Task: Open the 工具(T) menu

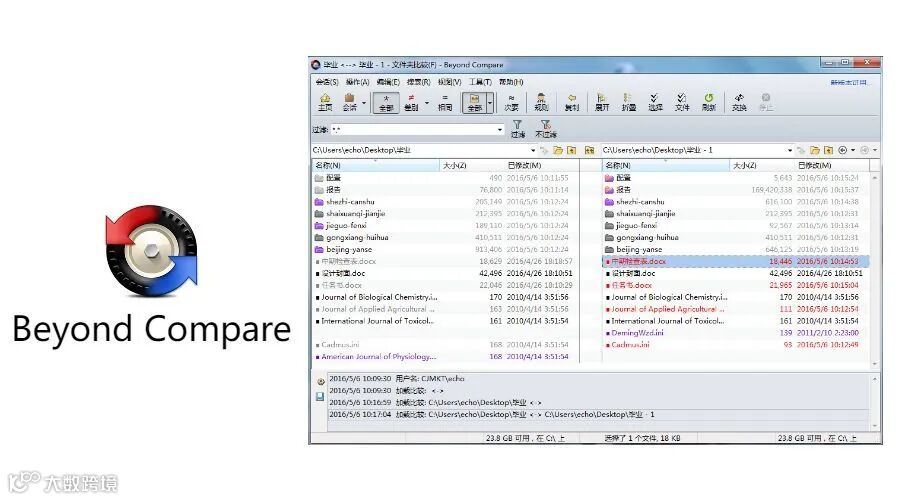Action: pyautogui.click(x=480, y=82)
